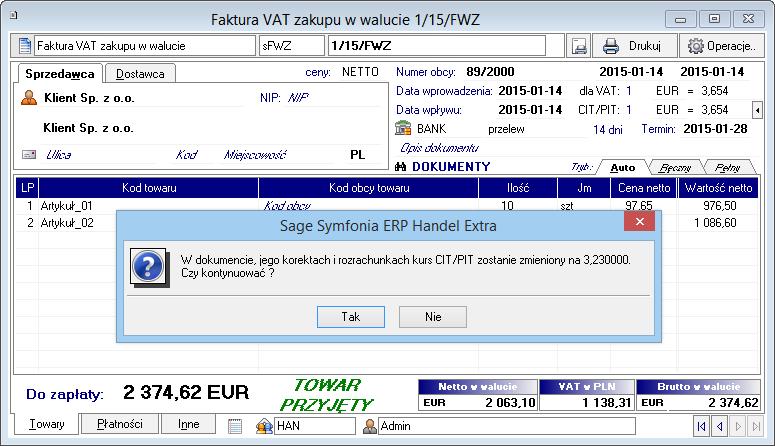Click the document name field Faktura VAT zakupu
This screenshot has height=446, width=775.
144,46
